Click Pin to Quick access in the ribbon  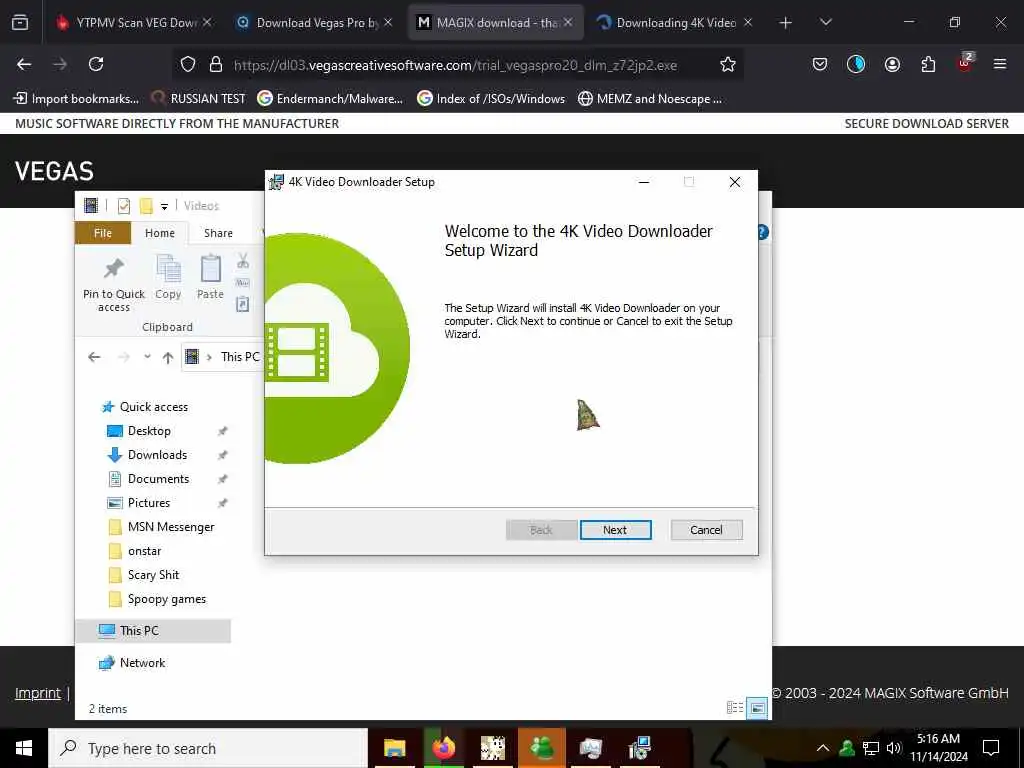114,285
